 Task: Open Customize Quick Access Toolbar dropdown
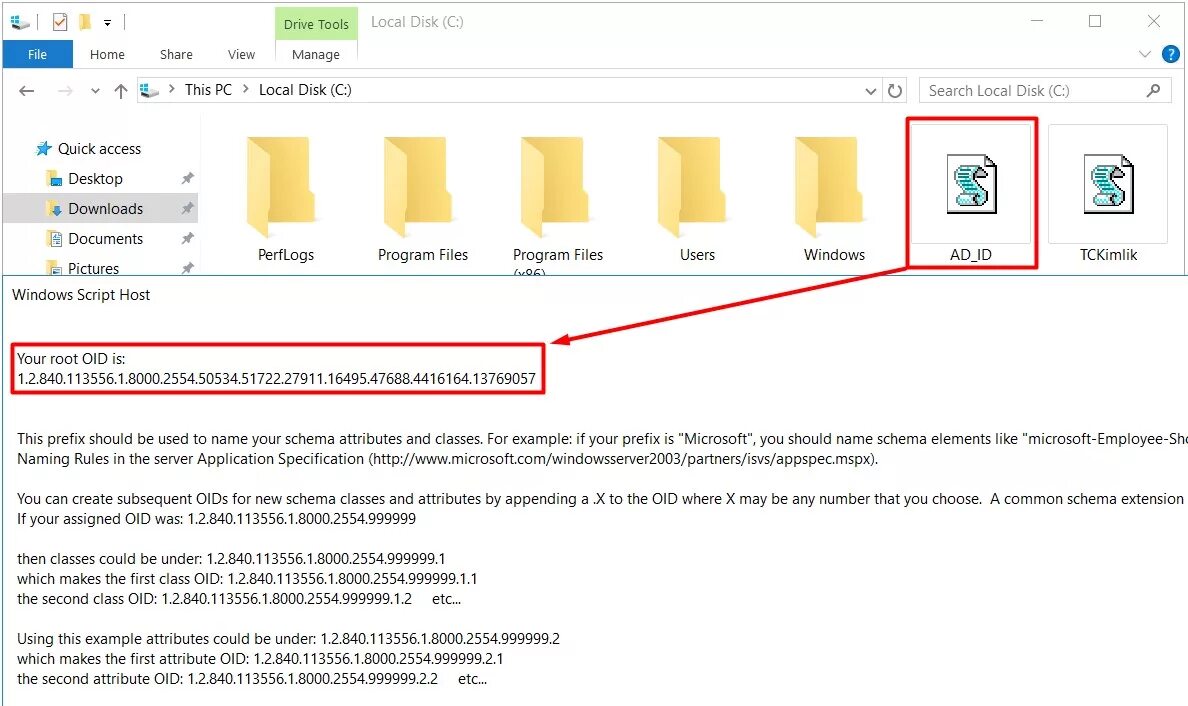[x=108, y=23]
